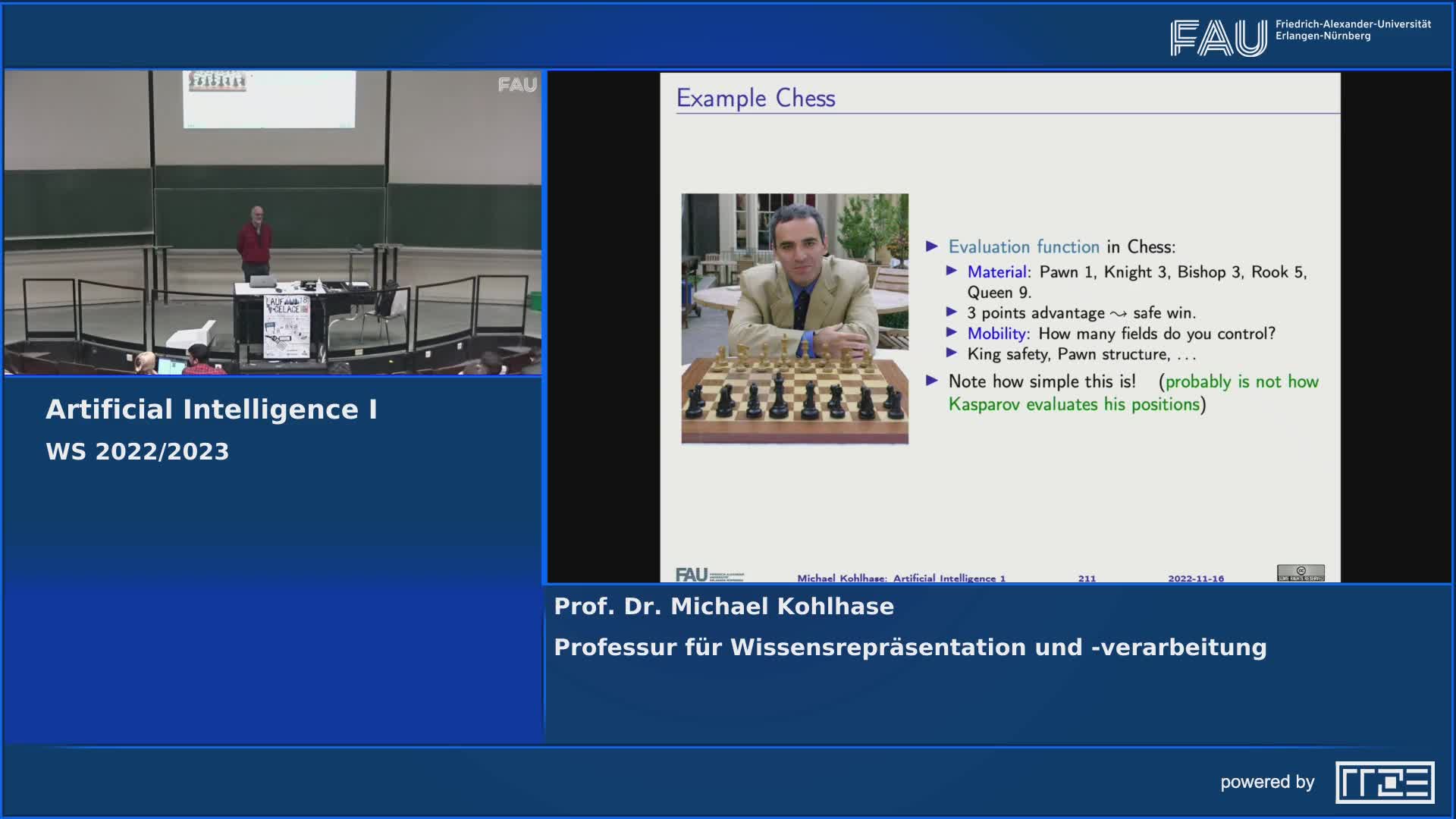Screen dimensions: 1456x819
Task: Click the triangle bullet before Evaluation function
Action: tap(932, 246)
